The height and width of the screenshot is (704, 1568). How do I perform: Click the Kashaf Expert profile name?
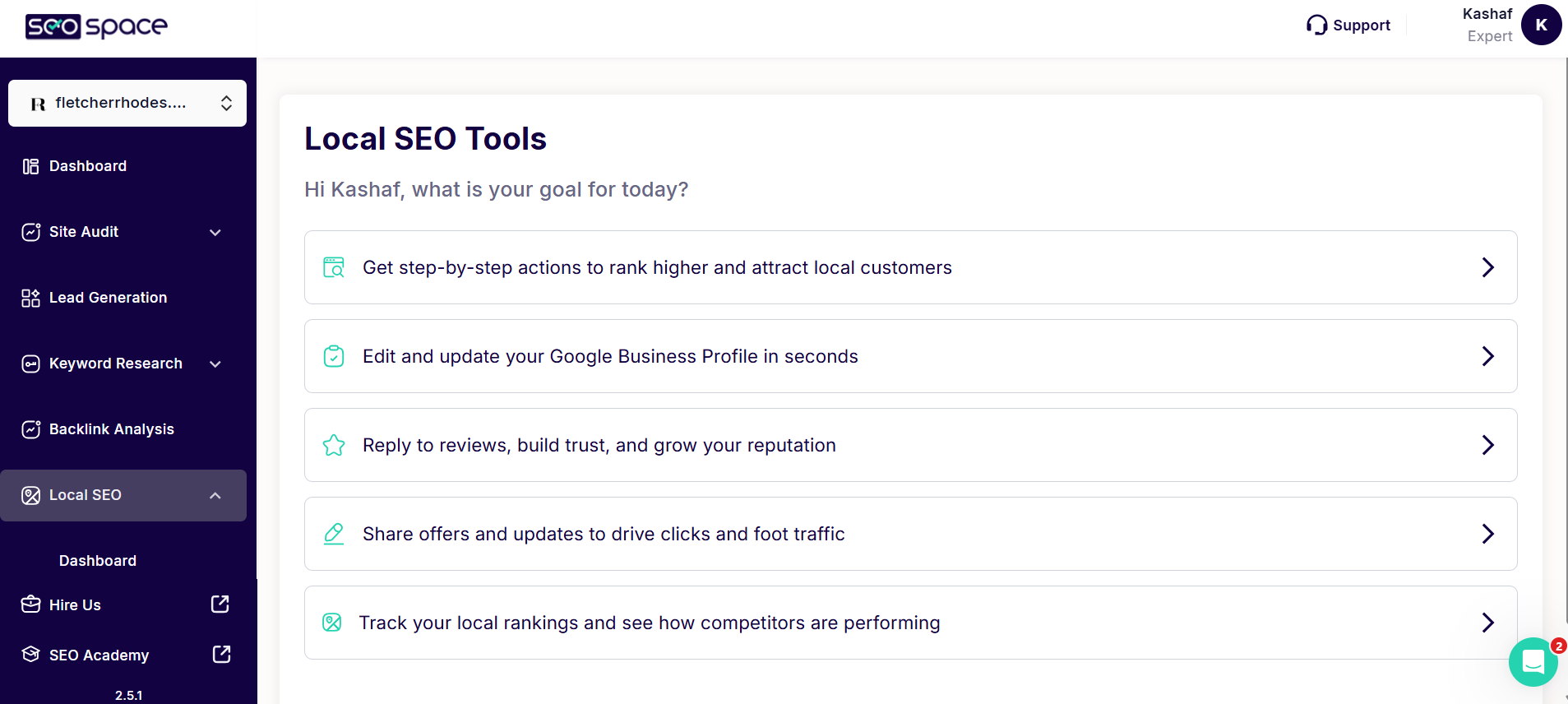[1488, 25]
